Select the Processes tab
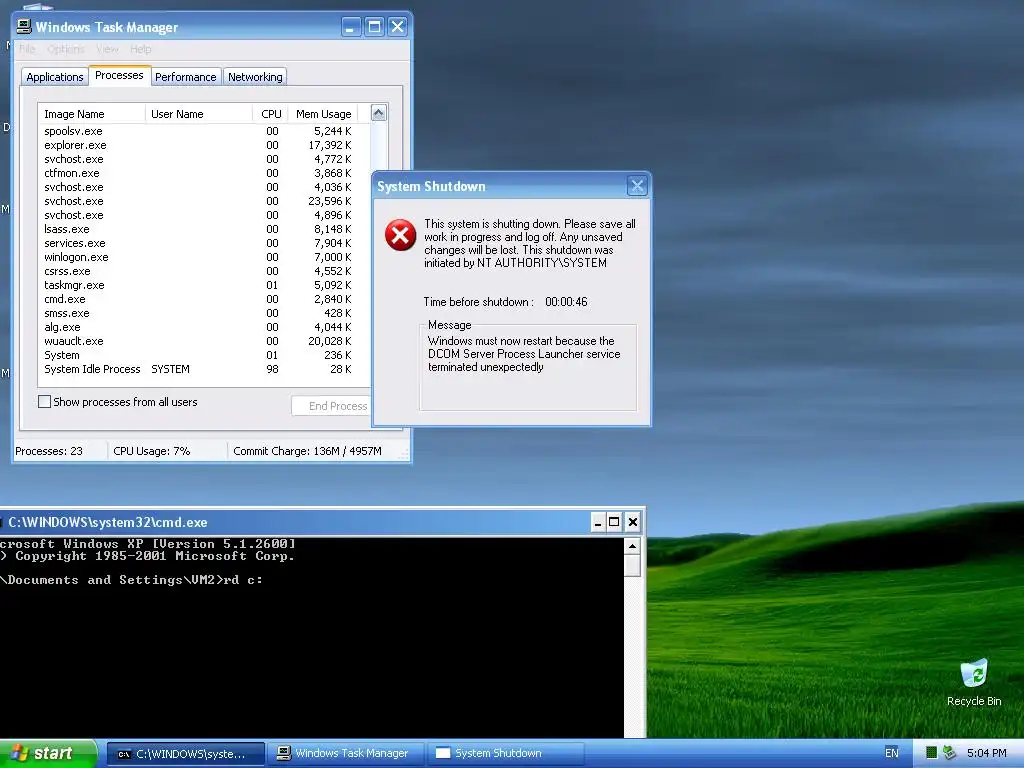The height and width of the screenshot is (768, 1024). click(120, 75)
